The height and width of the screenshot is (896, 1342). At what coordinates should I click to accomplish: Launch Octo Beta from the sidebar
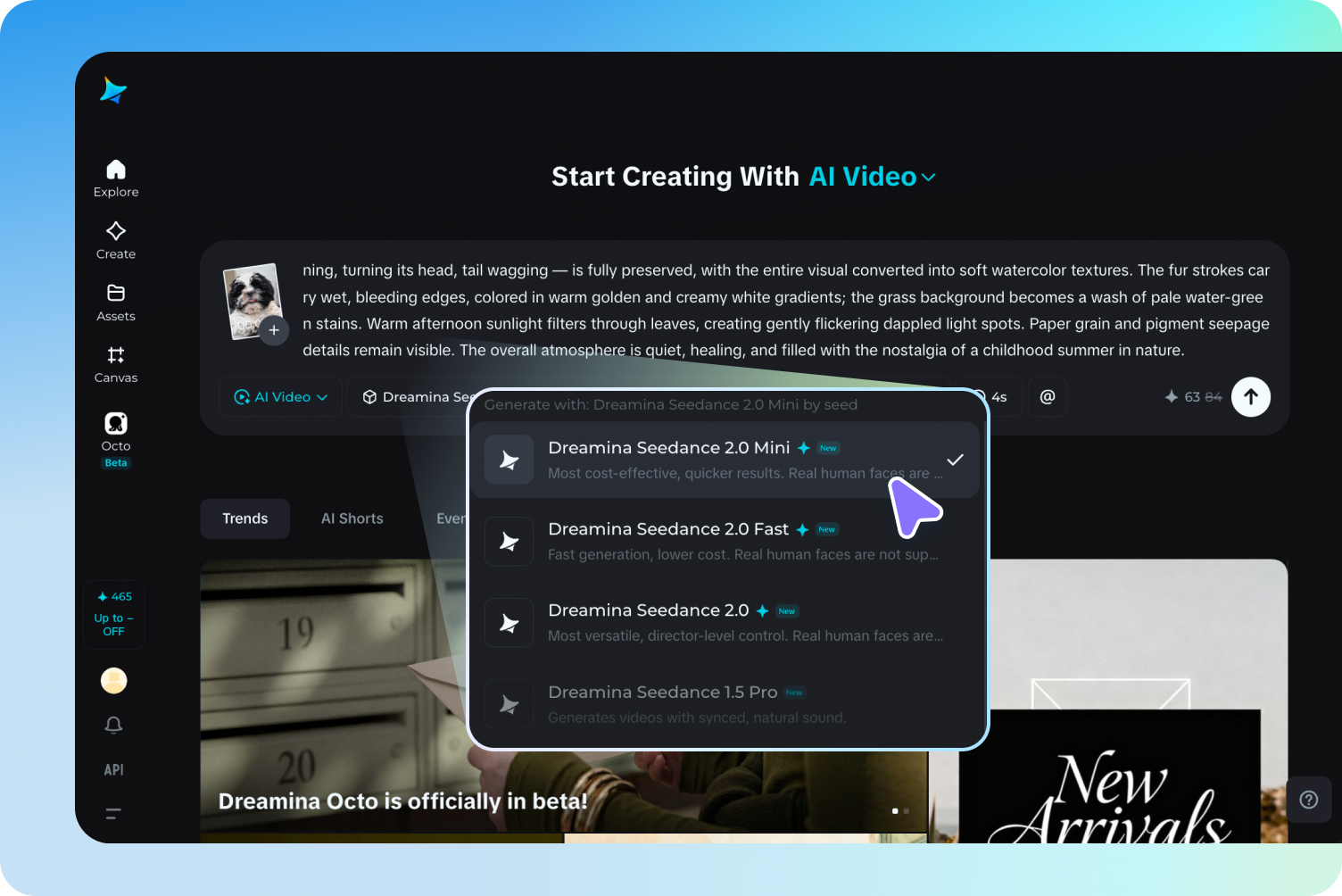[x=116, y=439]
